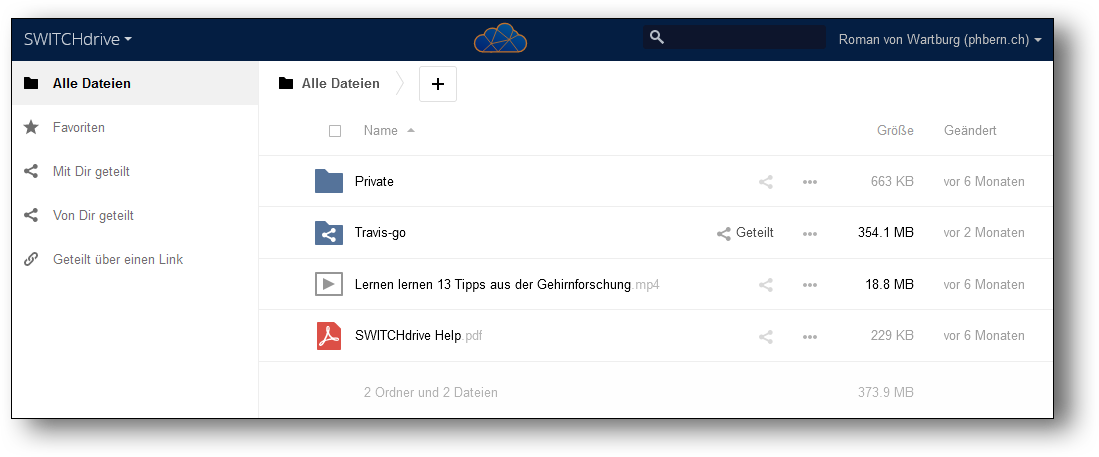This screenshot has width=1099, height=457.
Task: Open the SWITCHdrive app dropdown menu
Action: [x=78, y=40]
